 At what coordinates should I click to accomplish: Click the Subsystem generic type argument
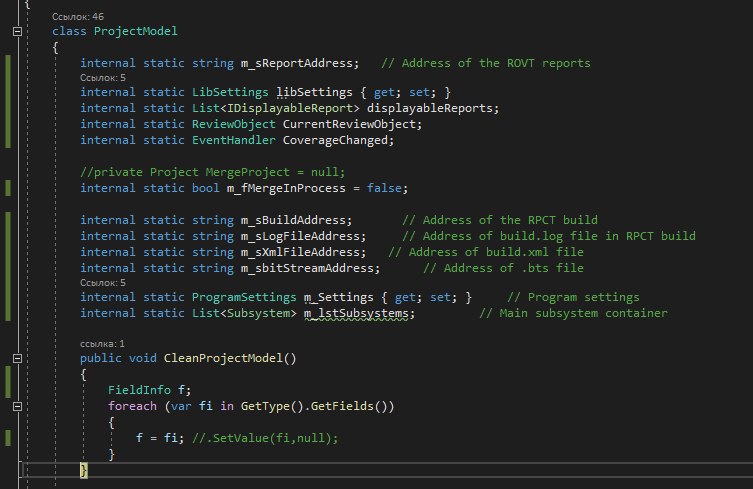pos(258,313)
